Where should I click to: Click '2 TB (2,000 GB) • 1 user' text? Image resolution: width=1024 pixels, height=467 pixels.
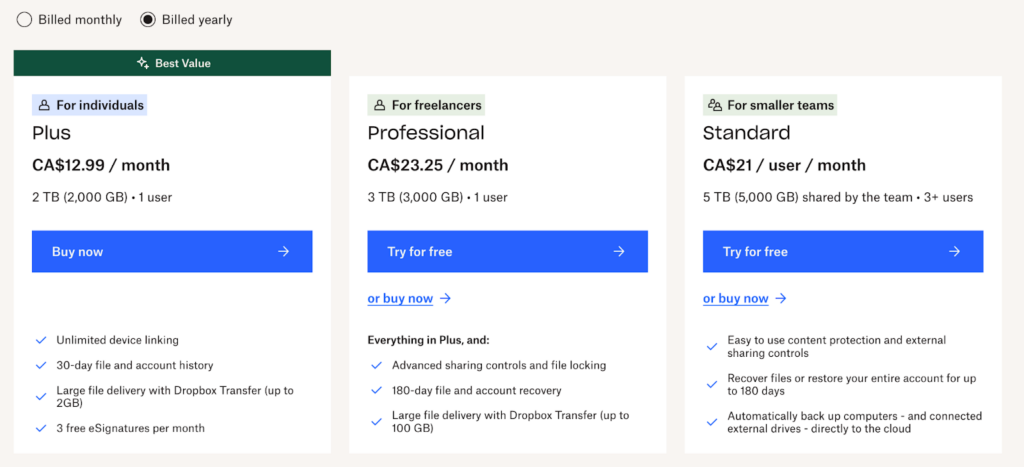[x=102, y=197]
